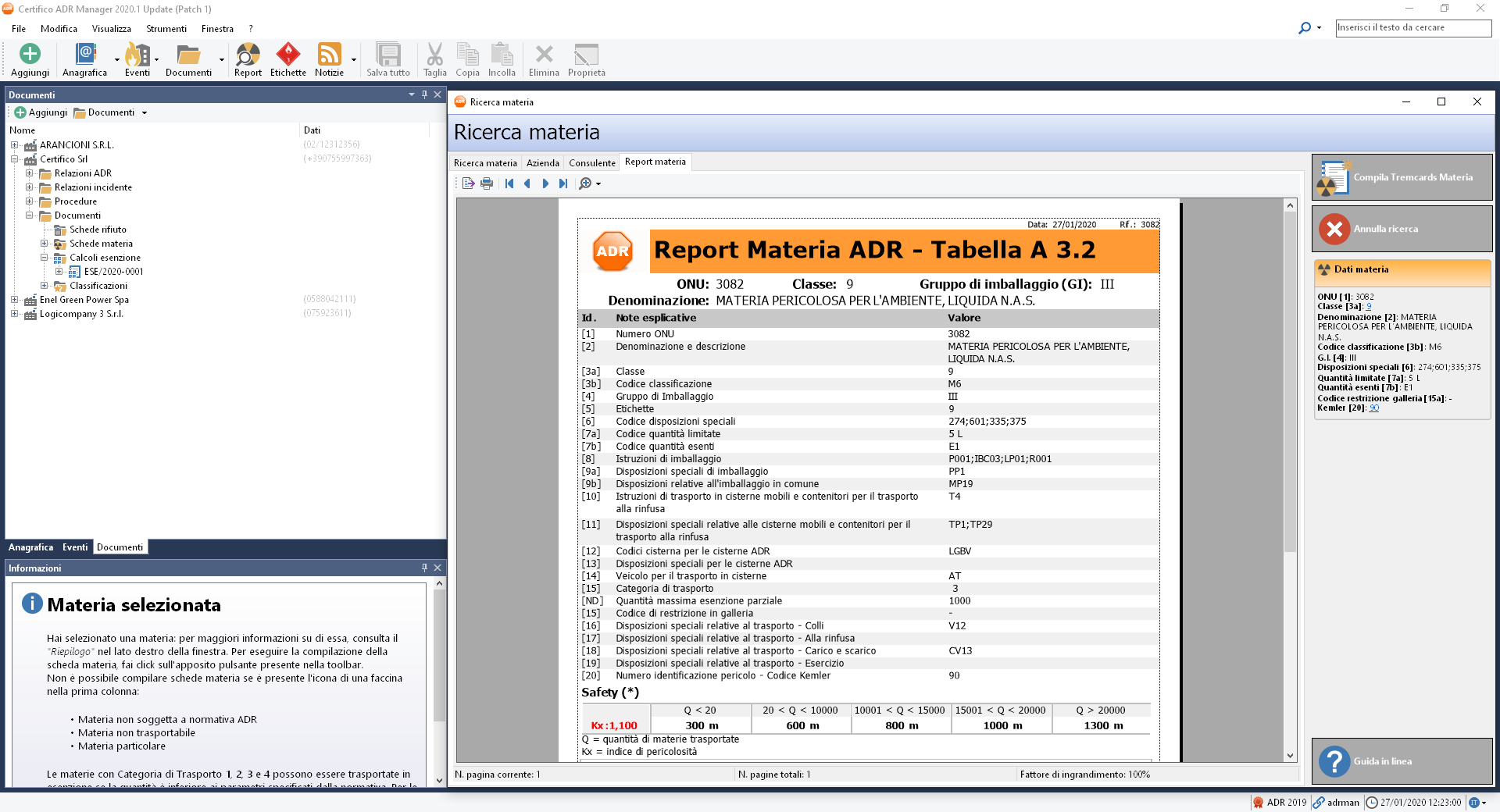The height and width of the screenshot is (812, 1500).
Task: Go to next report page
Action: tap(545, 183)
